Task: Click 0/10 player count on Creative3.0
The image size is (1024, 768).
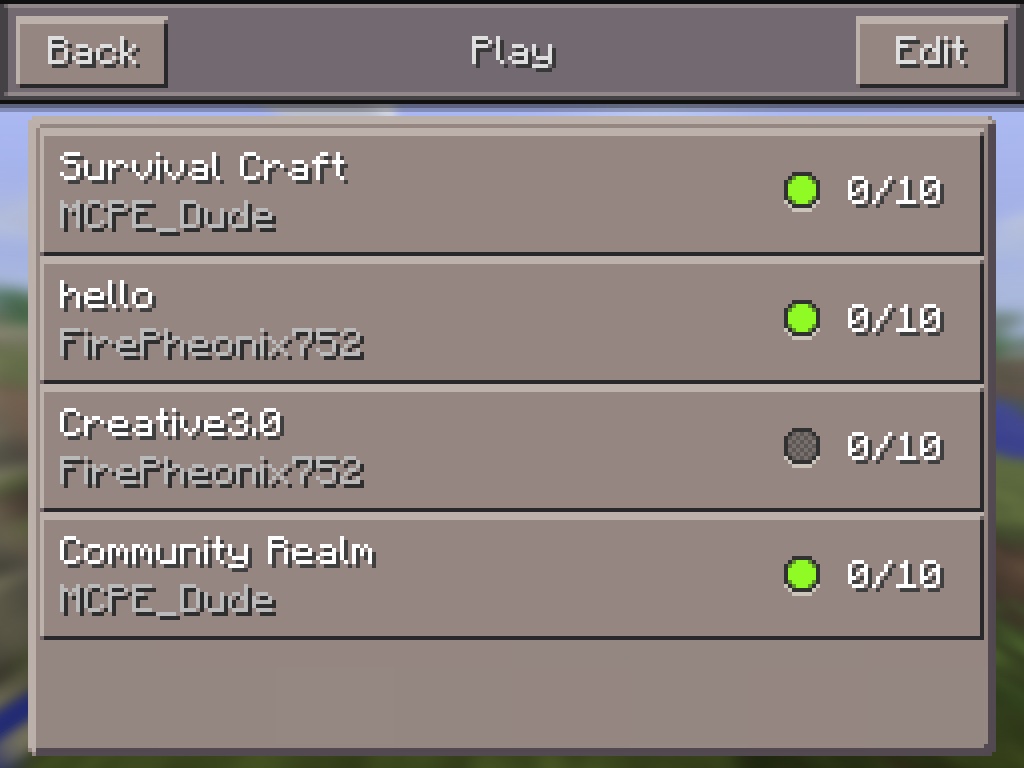Action: 895,447
